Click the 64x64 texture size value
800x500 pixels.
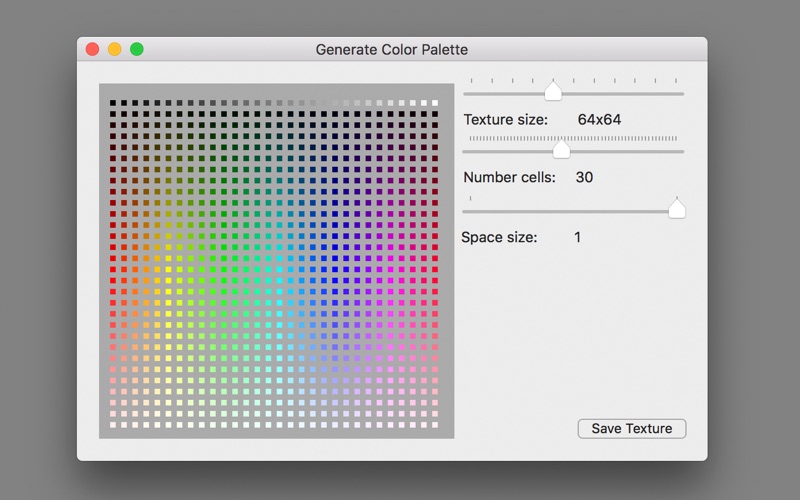coord(599,120)
